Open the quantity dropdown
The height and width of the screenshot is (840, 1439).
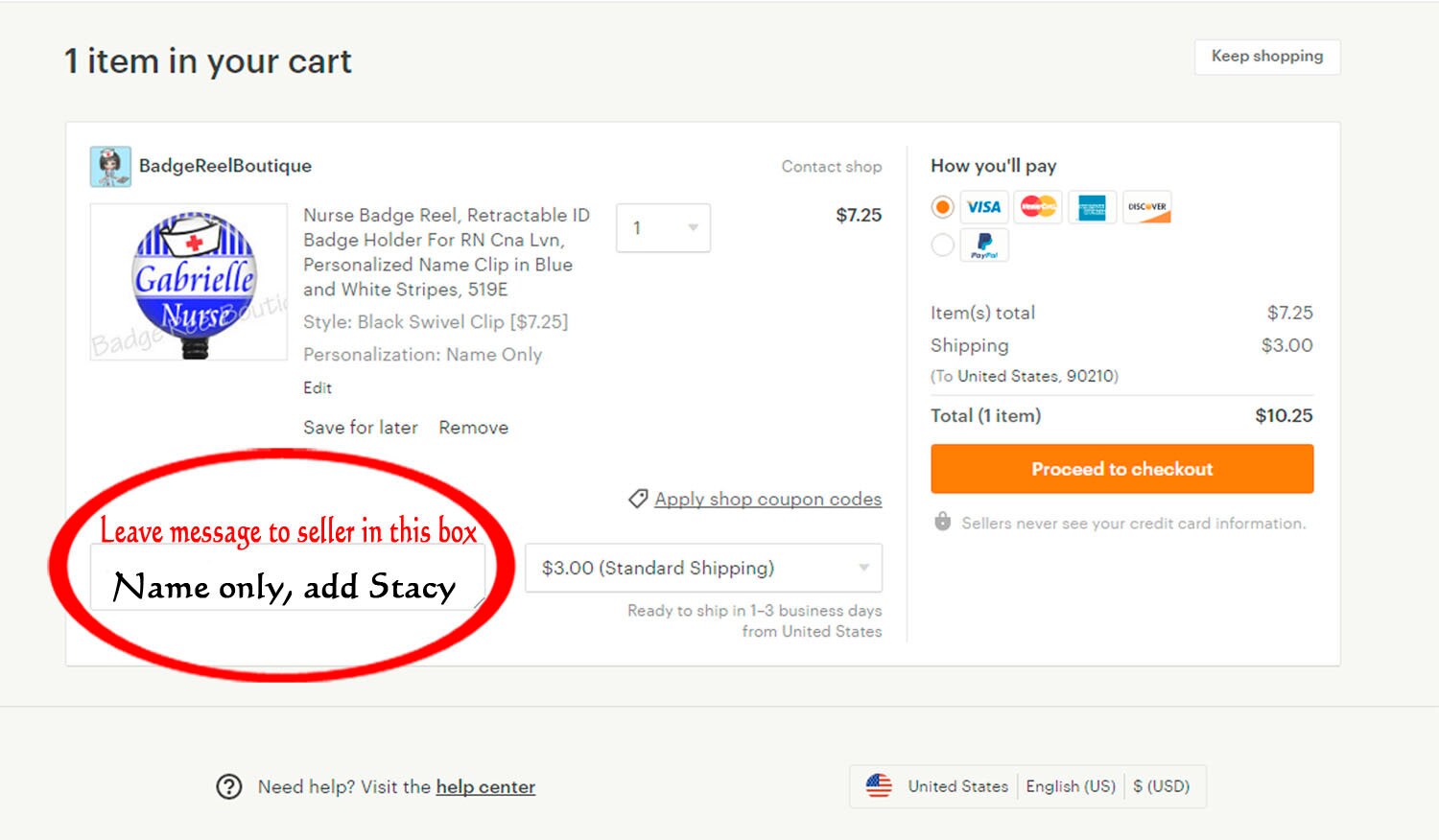pyautogui.click(x=663, y=228)
